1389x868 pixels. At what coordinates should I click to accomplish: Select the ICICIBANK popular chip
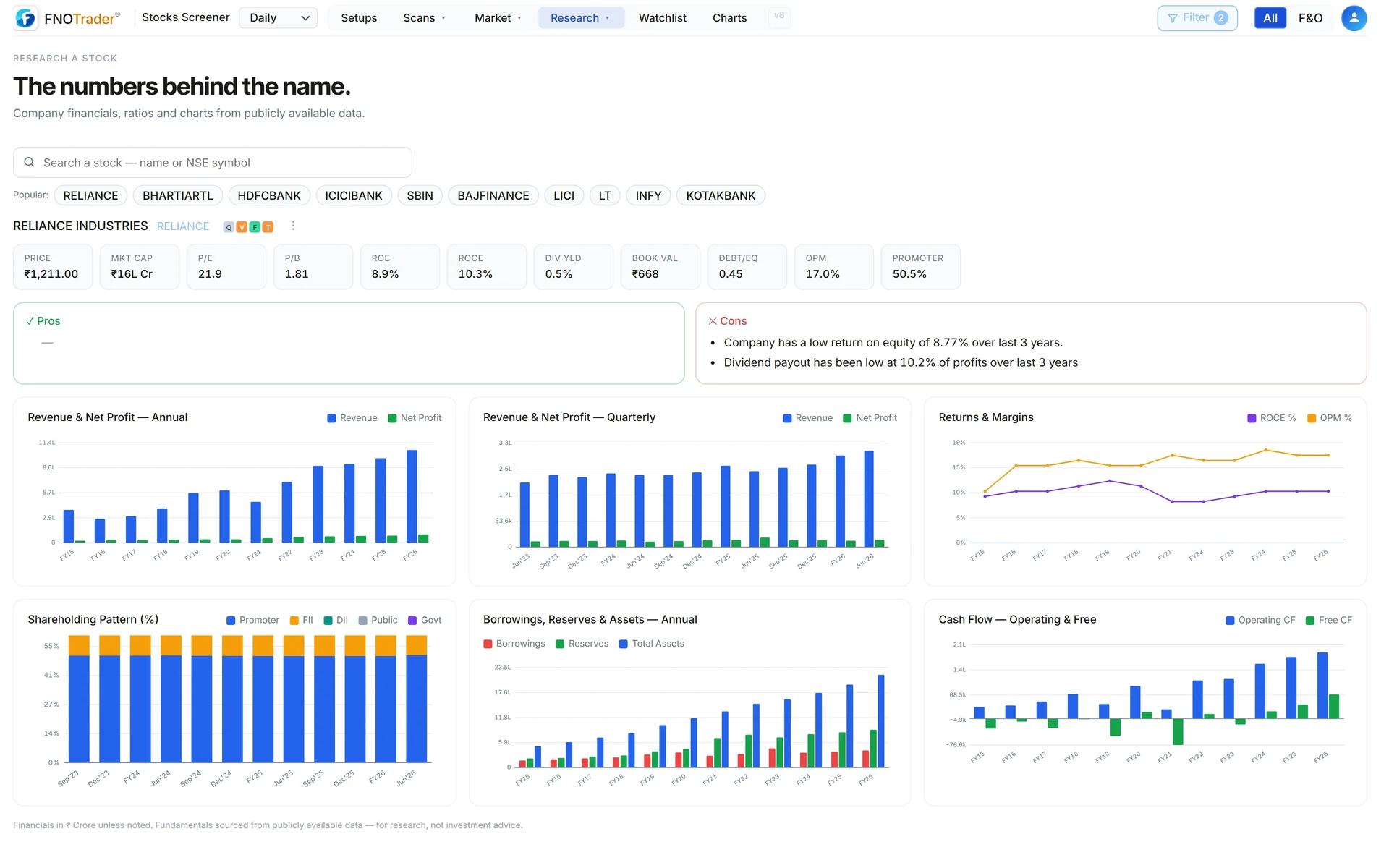point(354,196)
